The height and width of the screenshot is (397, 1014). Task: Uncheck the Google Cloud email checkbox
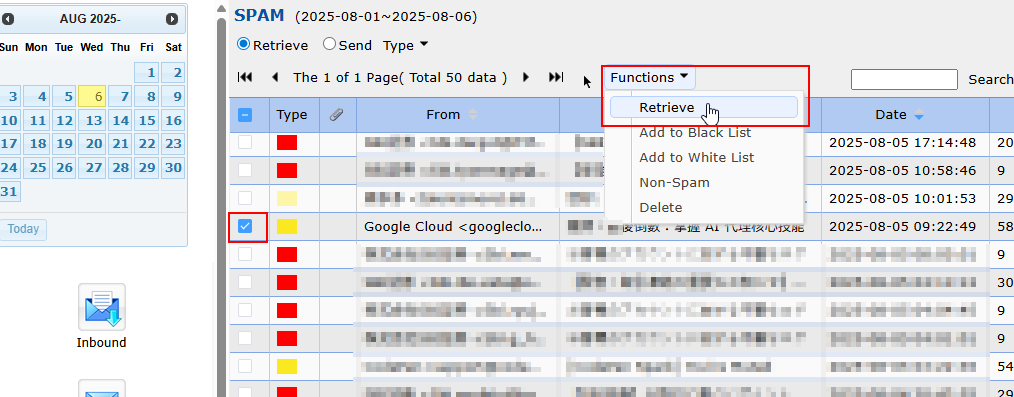[x=245, y=226]
